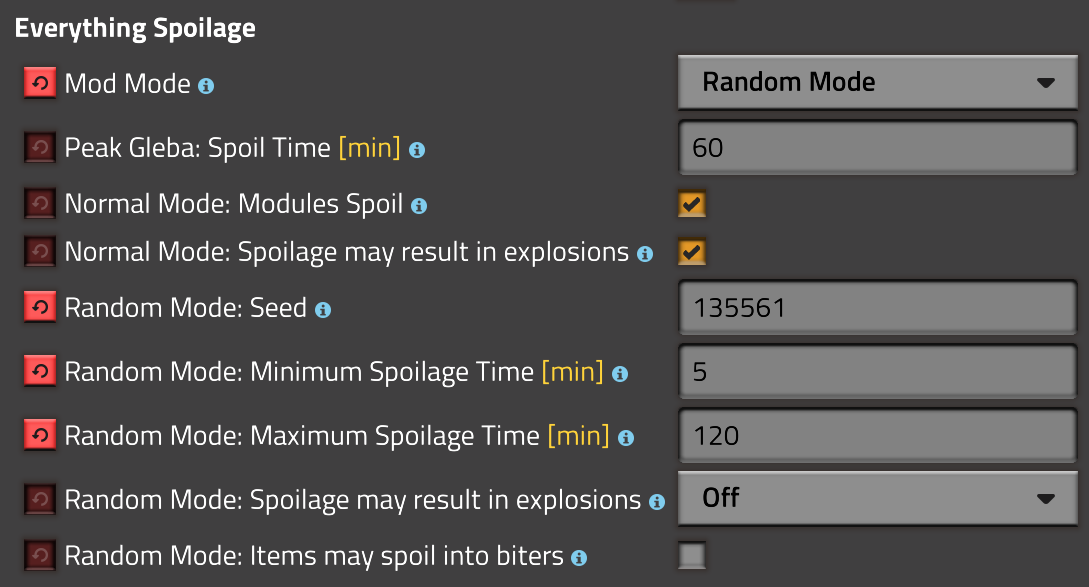1089x587 pixels.
Task: Click the info icon beside Random Mode: Seed
Action: [x=322, y=310]
